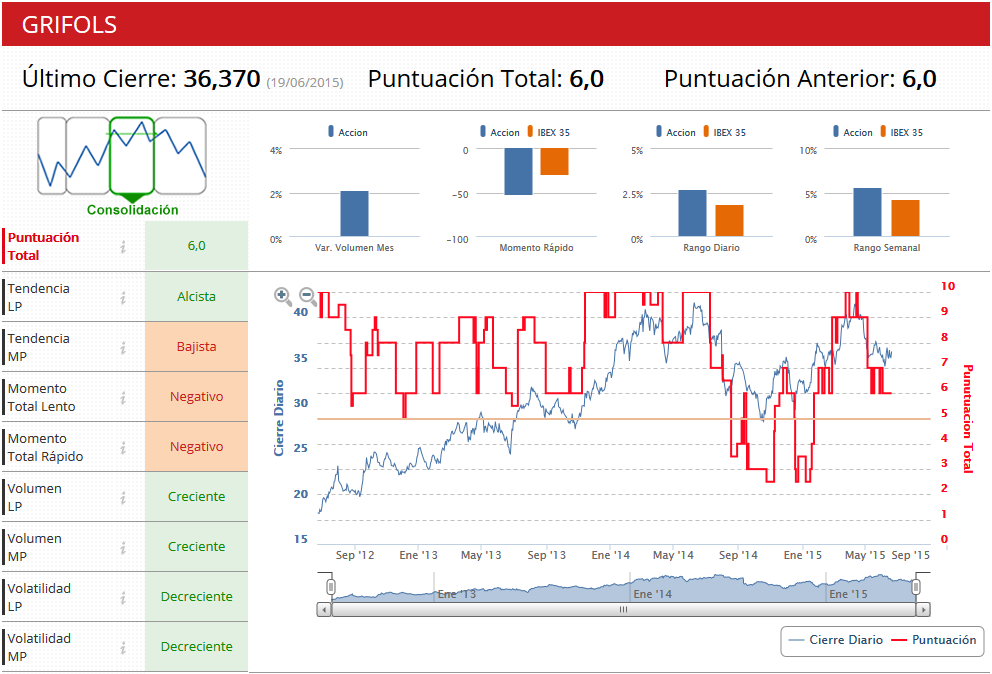Open info icon for Tendencia MP
The height and width of the screenshot is (674, 992).
(123, 347)
